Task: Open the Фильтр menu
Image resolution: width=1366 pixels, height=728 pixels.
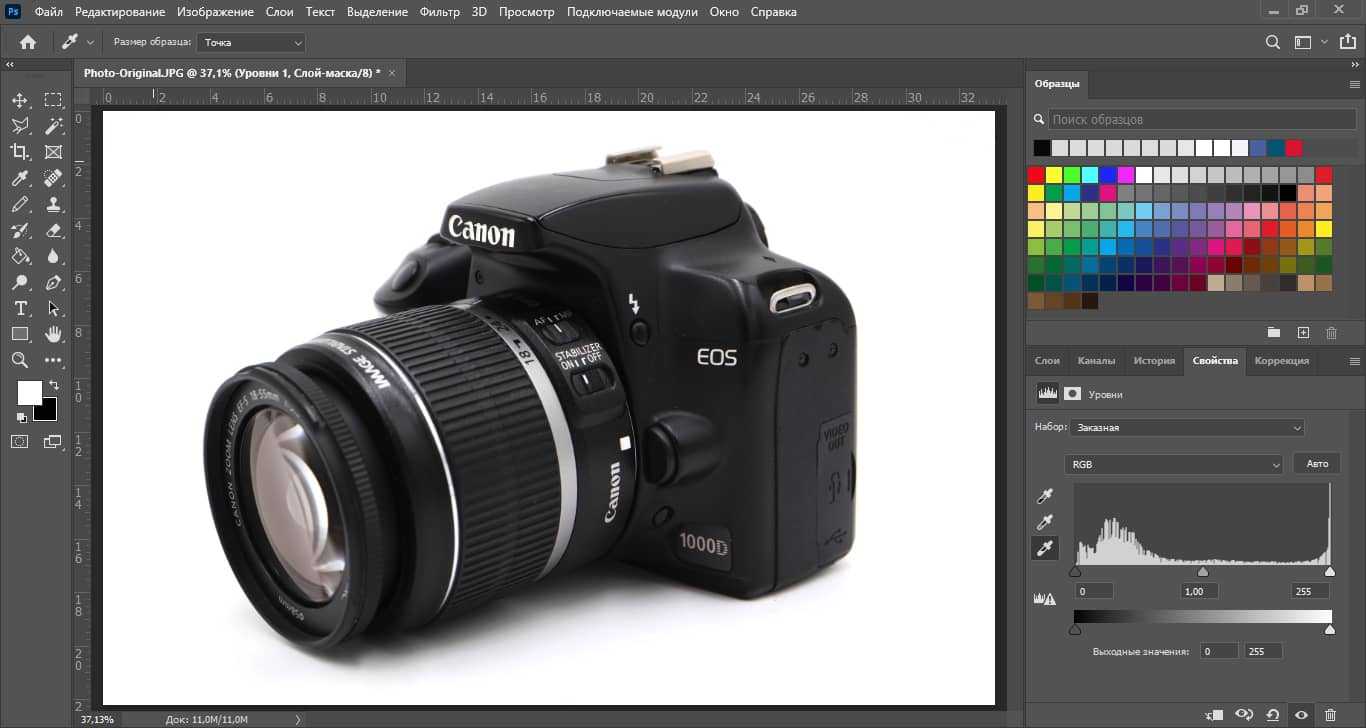Action: pyautogui.click(x=440, y=12)
